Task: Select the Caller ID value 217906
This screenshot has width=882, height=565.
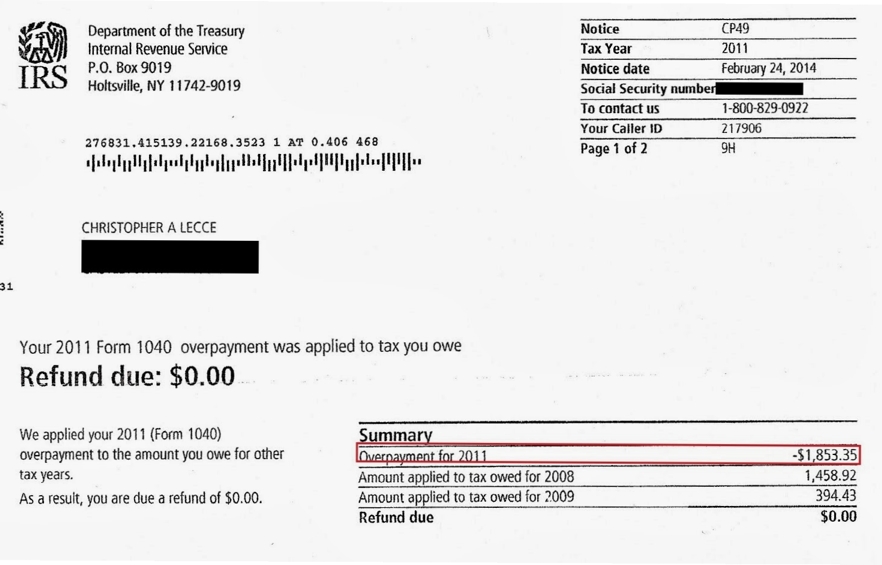Action: [x=741, y=129]
